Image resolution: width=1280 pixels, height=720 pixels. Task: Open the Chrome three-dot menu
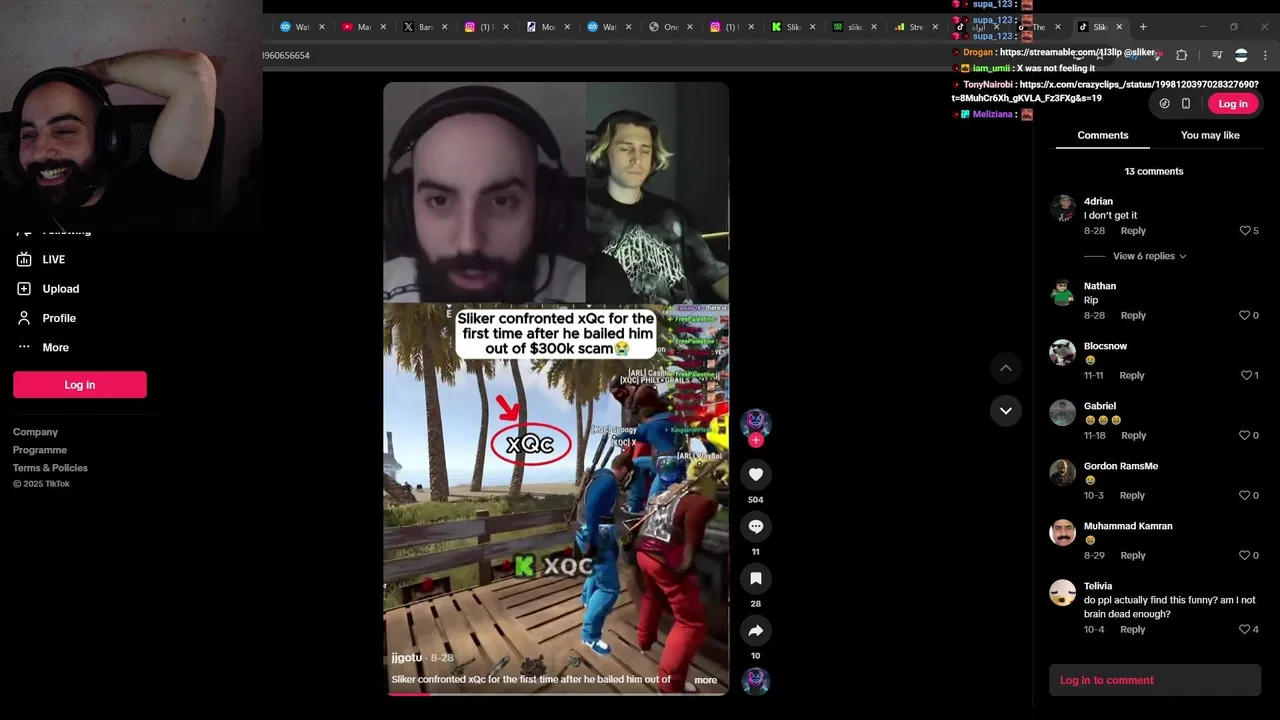1265,55
